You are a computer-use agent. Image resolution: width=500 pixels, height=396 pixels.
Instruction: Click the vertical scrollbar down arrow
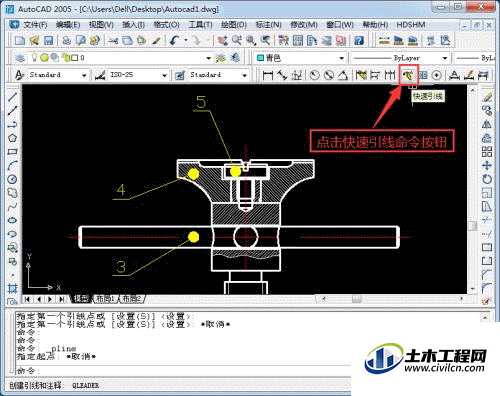pos(472,289)
